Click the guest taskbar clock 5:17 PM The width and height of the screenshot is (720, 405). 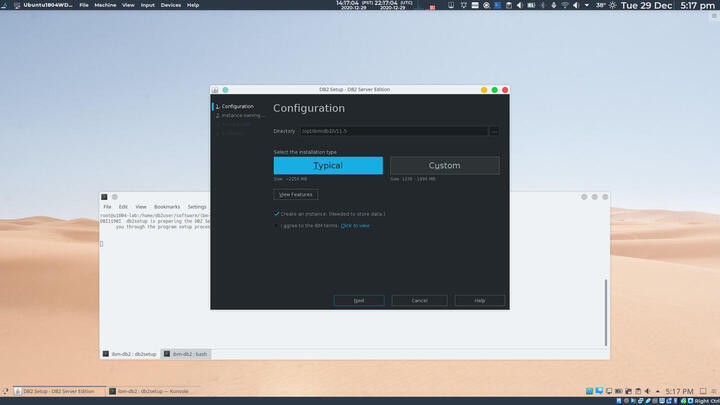[679, 391]
